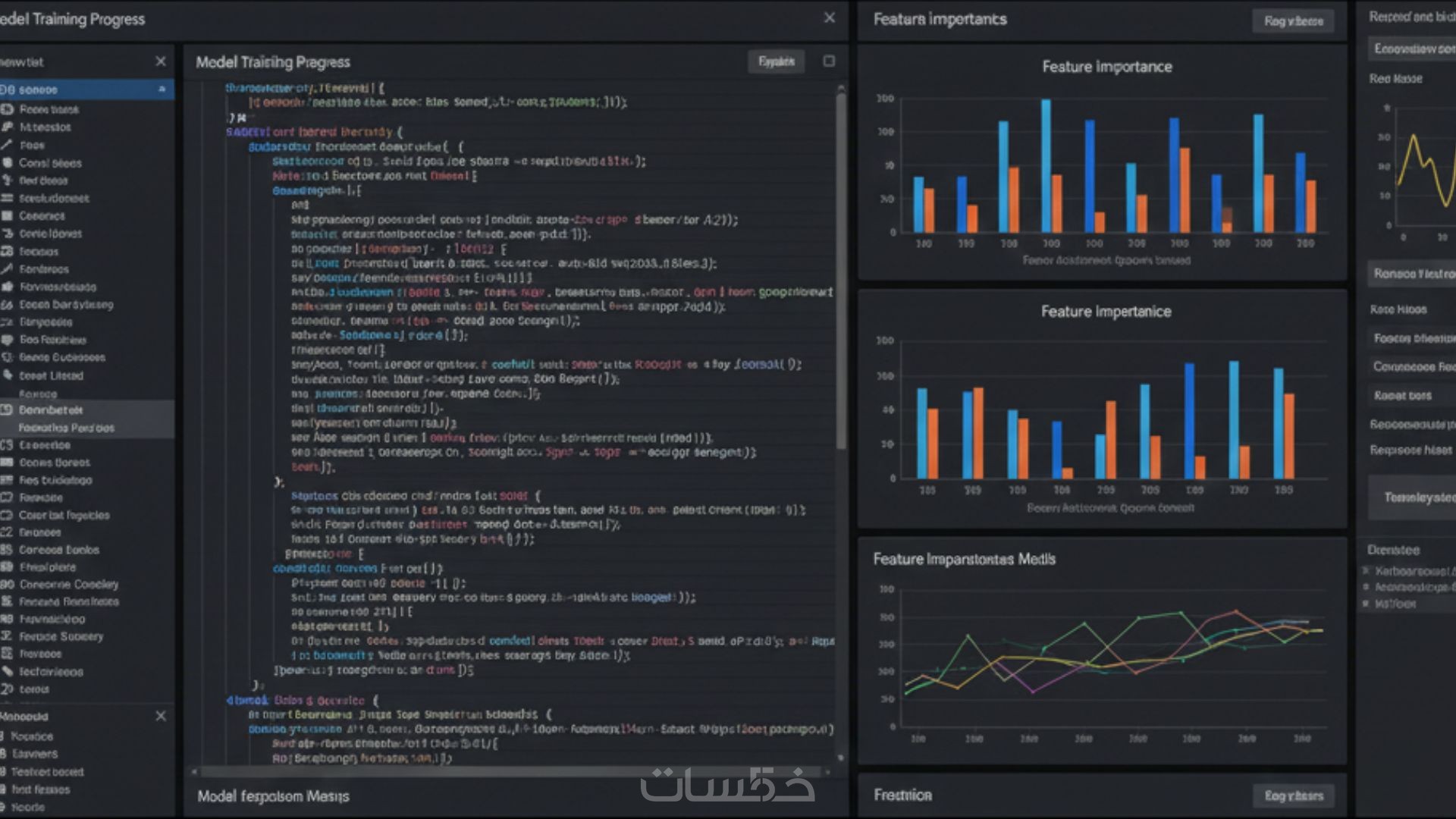Click the square icon in Model Training Progress header
Viewport: 1456px width, 819px height.
point(829,61)
